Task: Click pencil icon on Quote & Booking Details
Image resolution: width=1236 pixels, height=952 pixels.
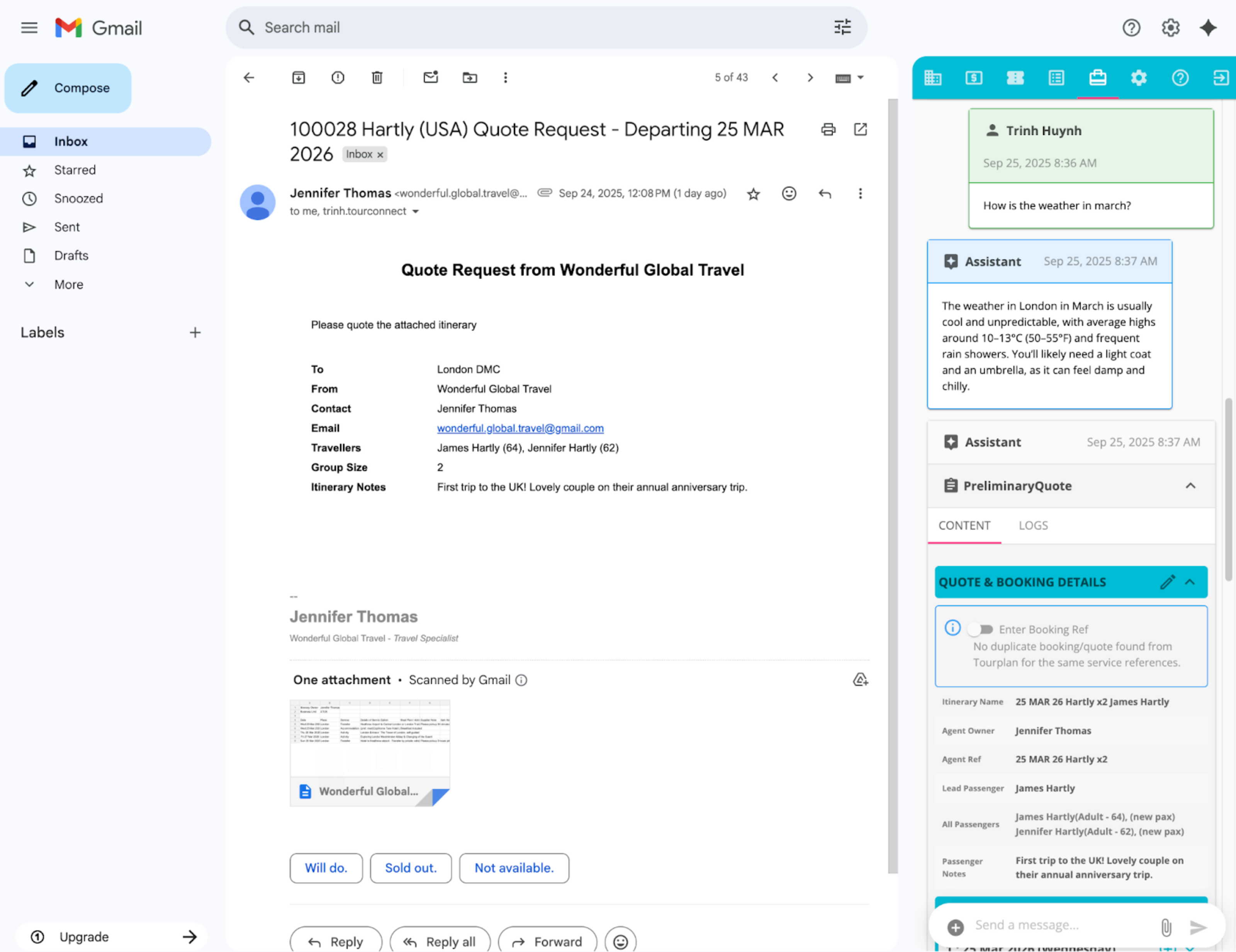Action: 1167,582
